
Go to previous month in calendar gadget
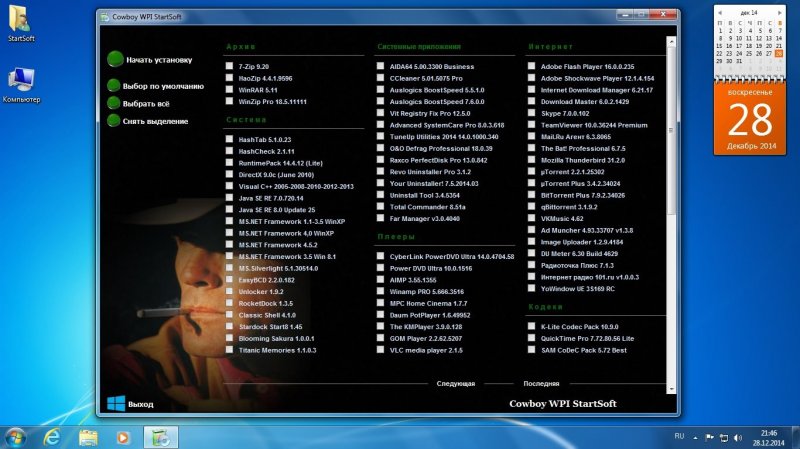click(720, 13)
